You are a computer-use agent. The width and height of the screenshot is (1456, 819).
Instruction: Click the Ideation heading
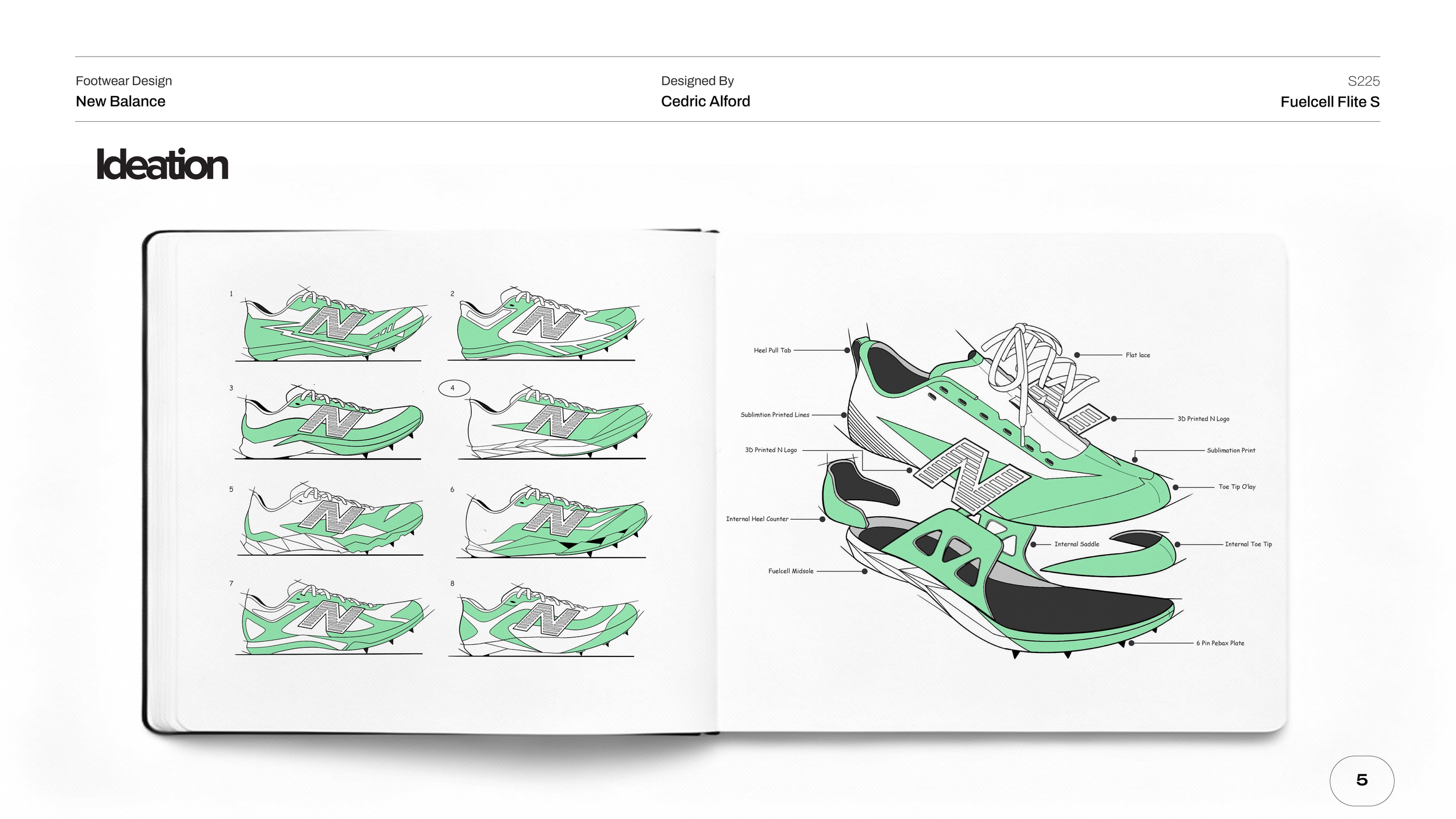pyautogui.click(x=162, y=165)
